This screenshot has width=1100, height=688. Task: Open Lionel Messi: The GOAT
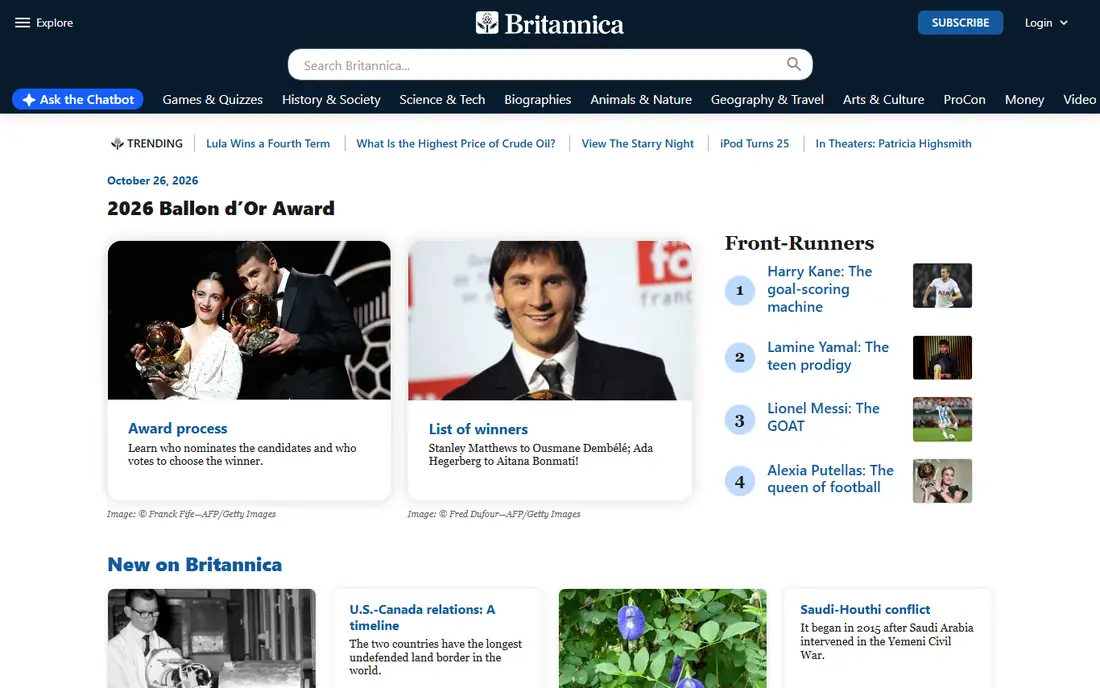(x=823, y=417)
